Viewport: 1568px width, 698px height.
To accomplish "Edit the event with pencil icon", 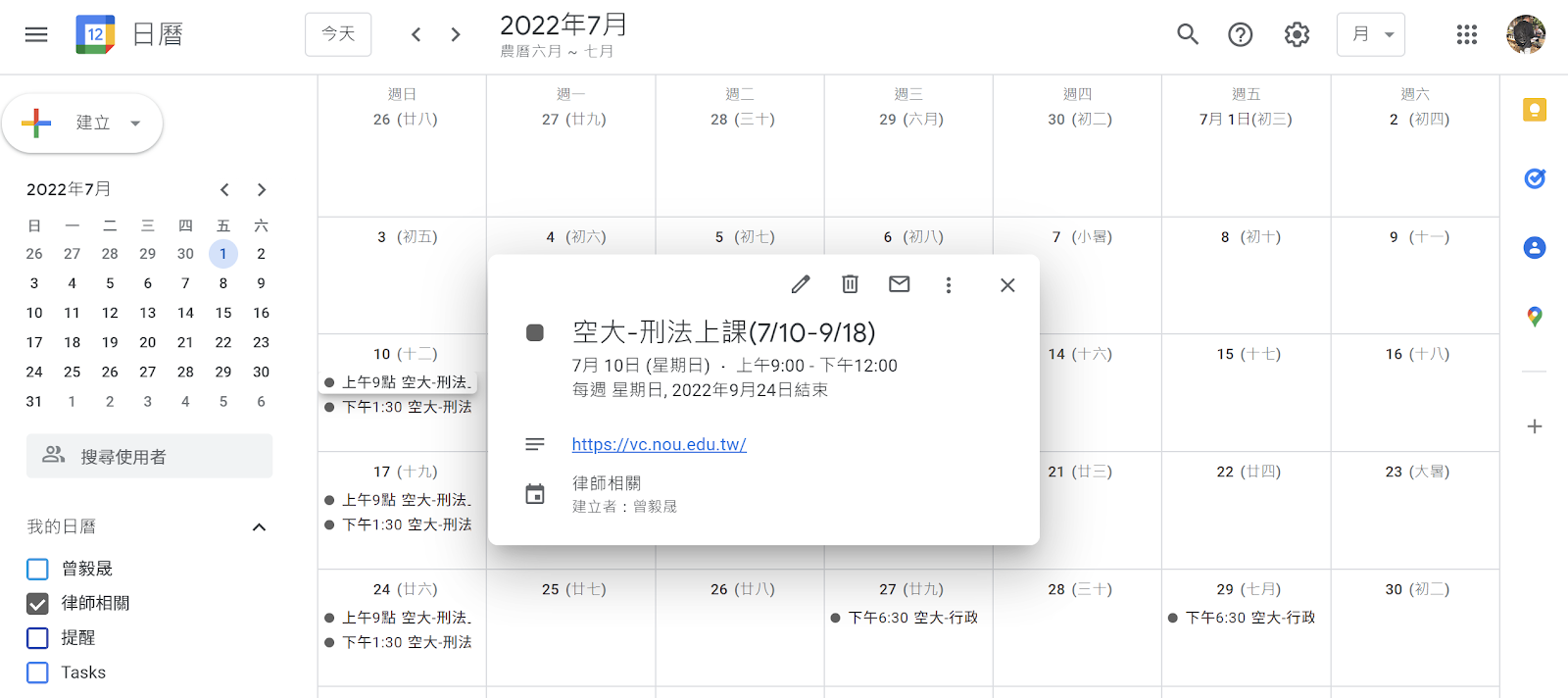I will (801, 284).
